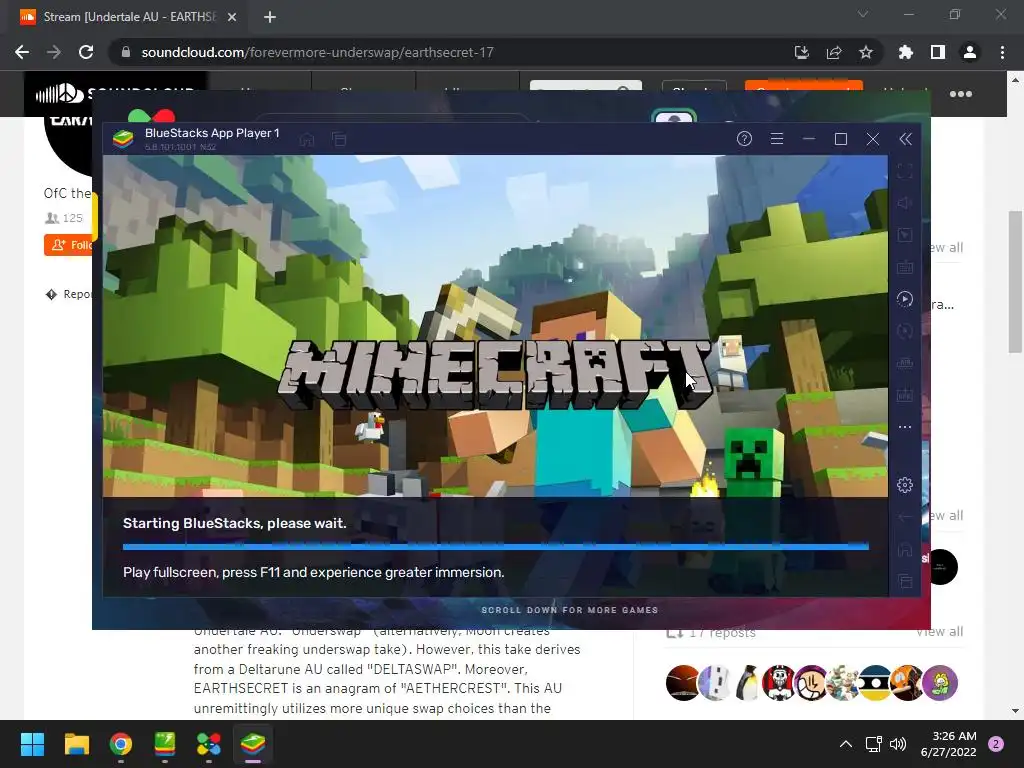Open the macro recorder play icon in BlueStacks
The height and width of the screenshot is (768, 1024).
904,299
